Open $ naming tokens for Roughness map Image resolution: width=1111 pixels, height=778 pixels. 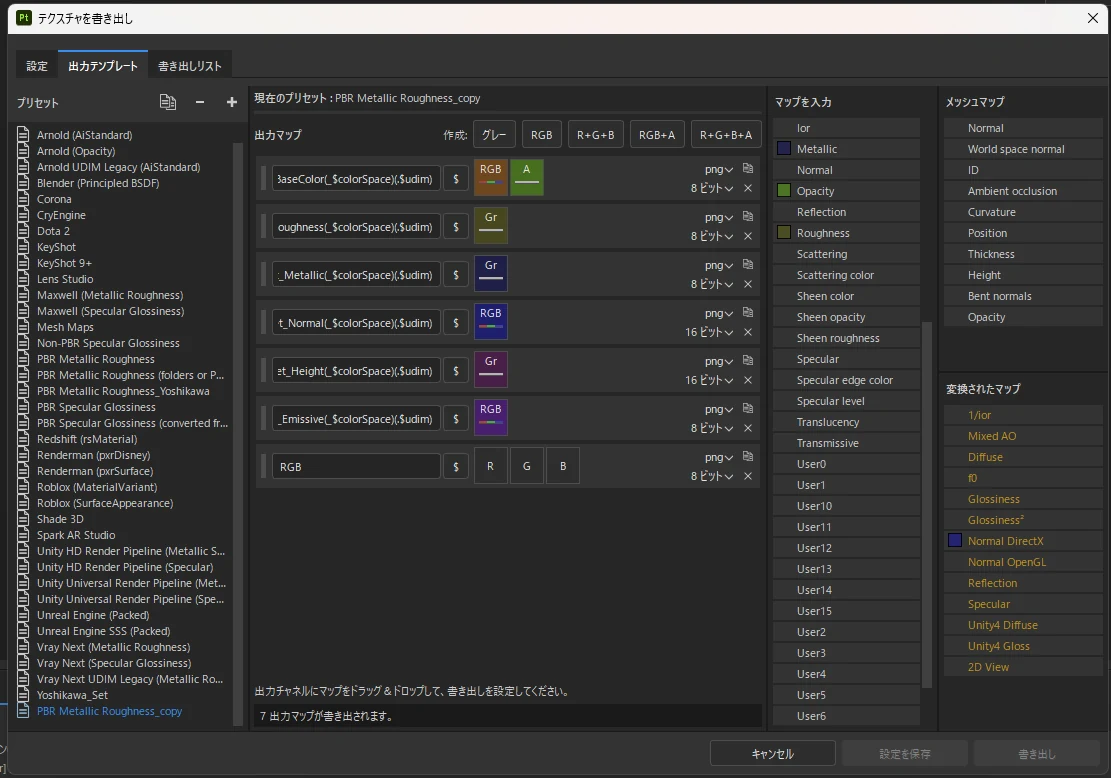point(456,227)
